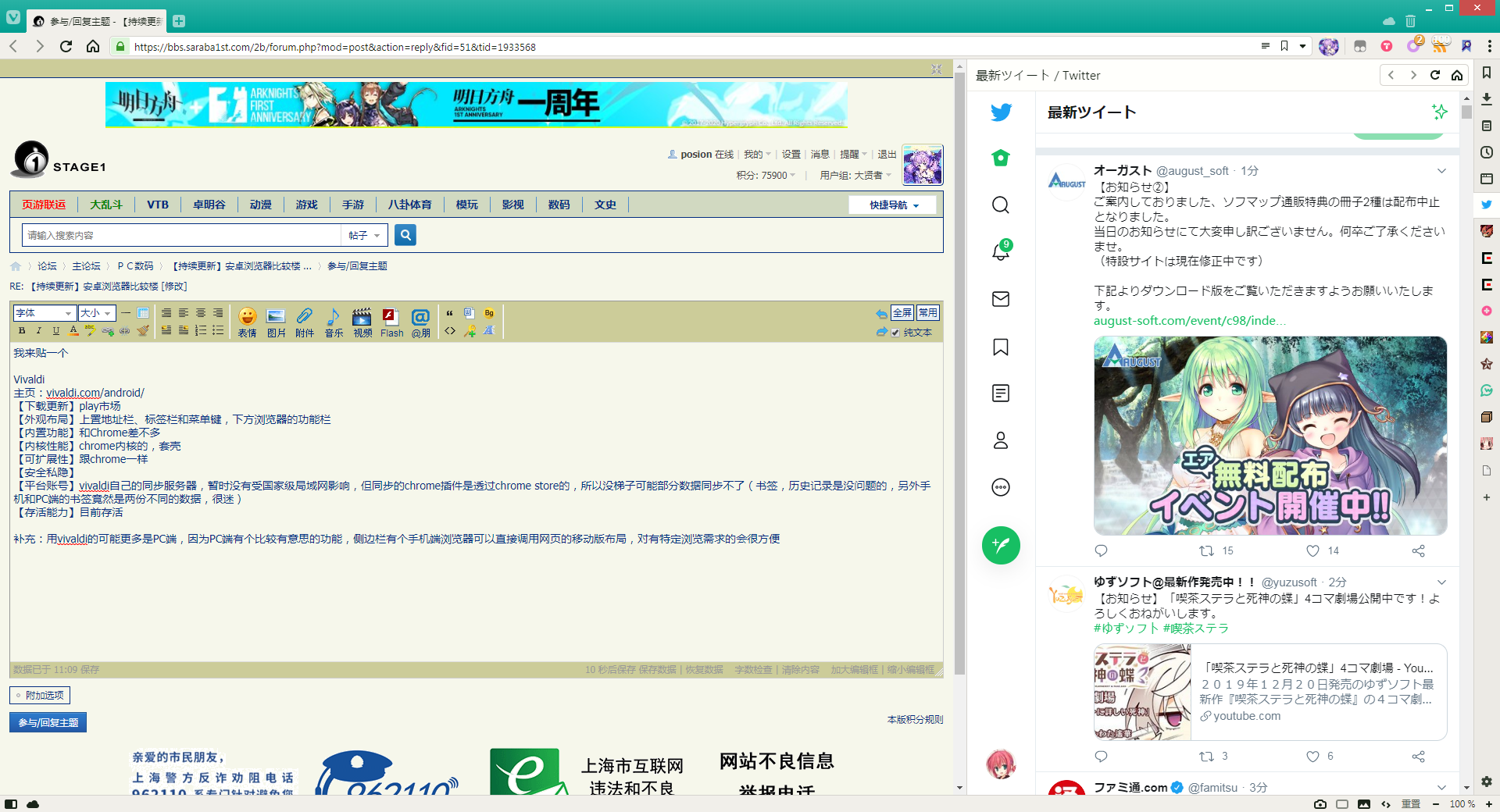The image size is (1500, 812).
Task: Undo the last edit with left arrow
Action: click(881, 314)
